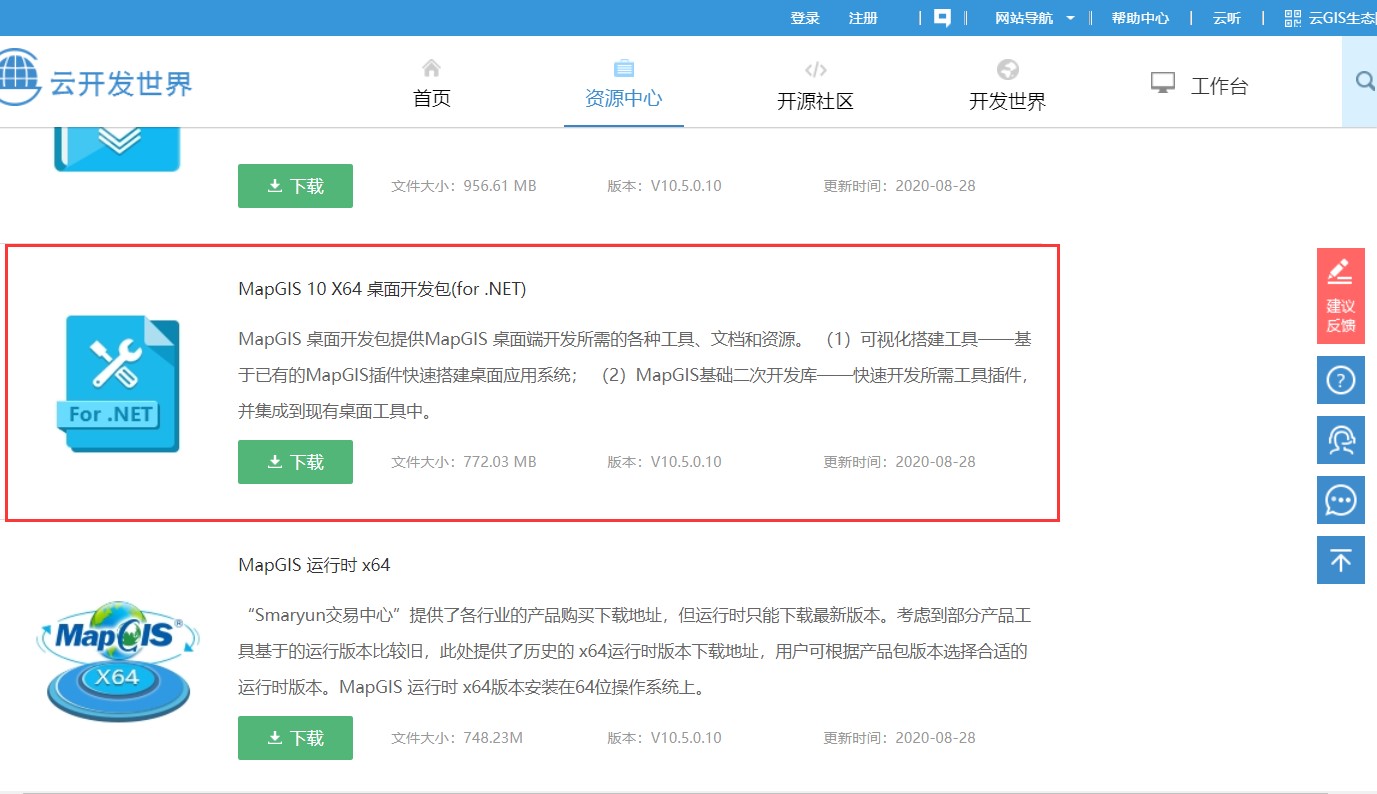The image size is (1377, 794).
Task: Open the 建议反馈 feedback widget
Action: (x=1341, y=296)
